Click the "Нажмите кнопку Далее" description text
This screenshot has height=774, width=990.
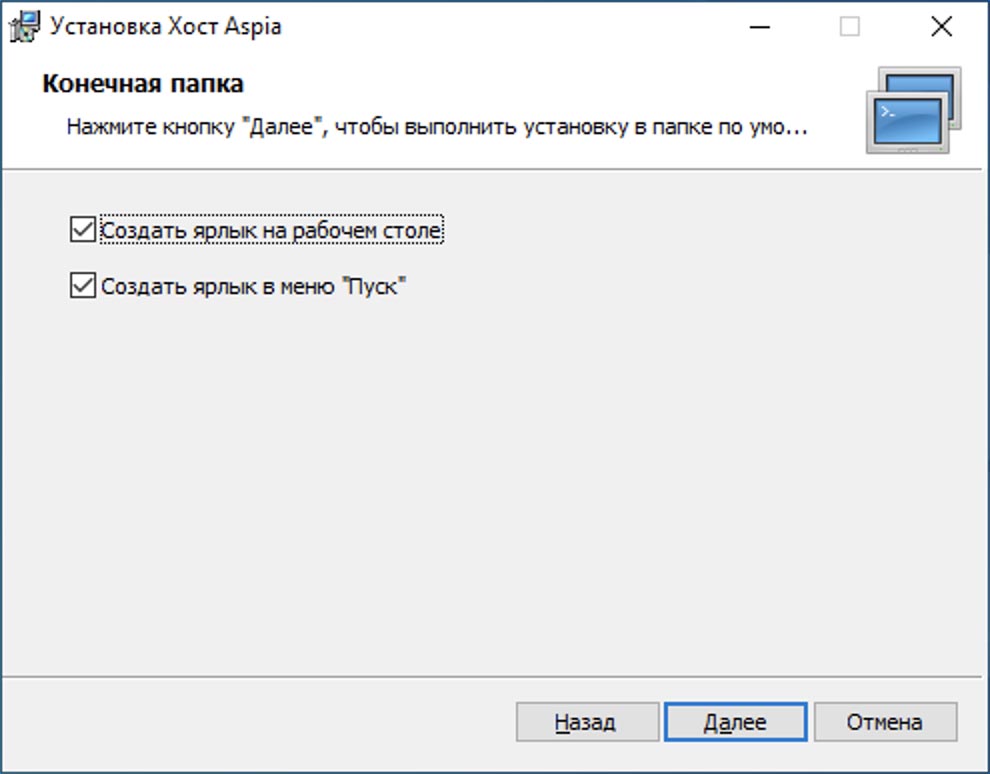point(437,127)
